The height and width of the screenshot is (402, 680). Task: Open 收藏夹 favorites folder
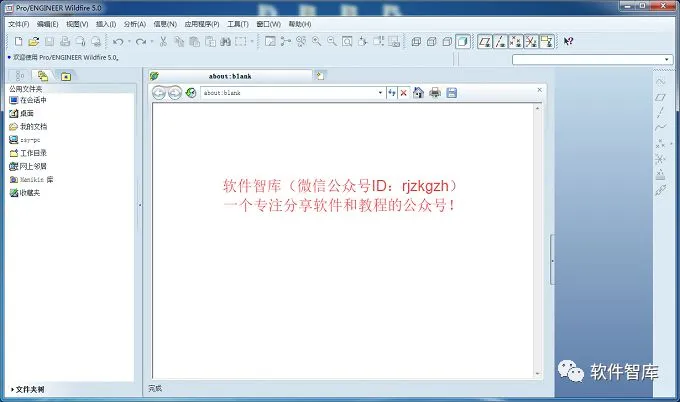(25, 193)
